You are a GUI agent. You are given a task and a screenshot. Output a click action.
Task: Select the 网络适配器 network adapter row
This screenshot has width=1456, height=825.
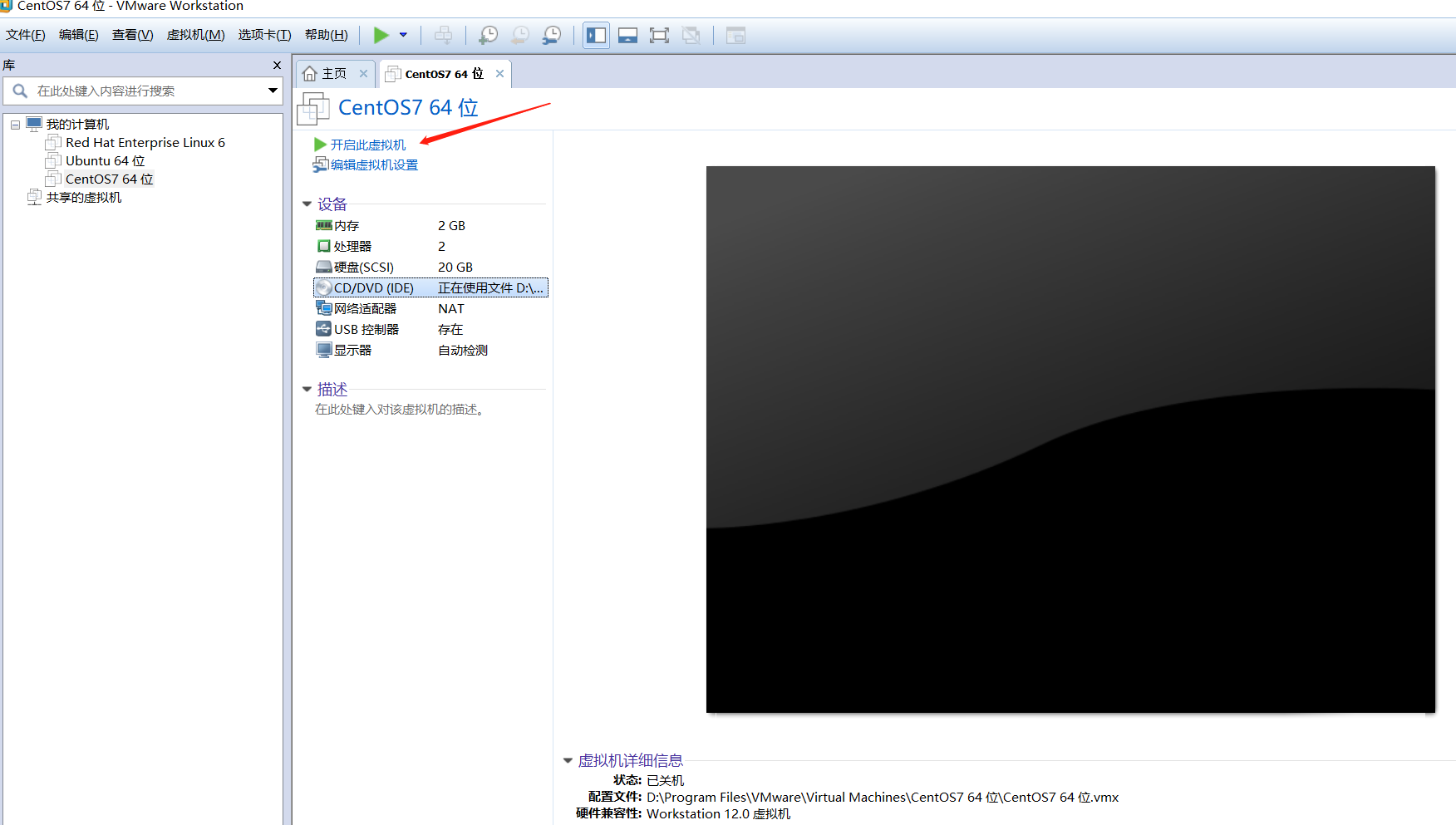[x=430, y=309]
